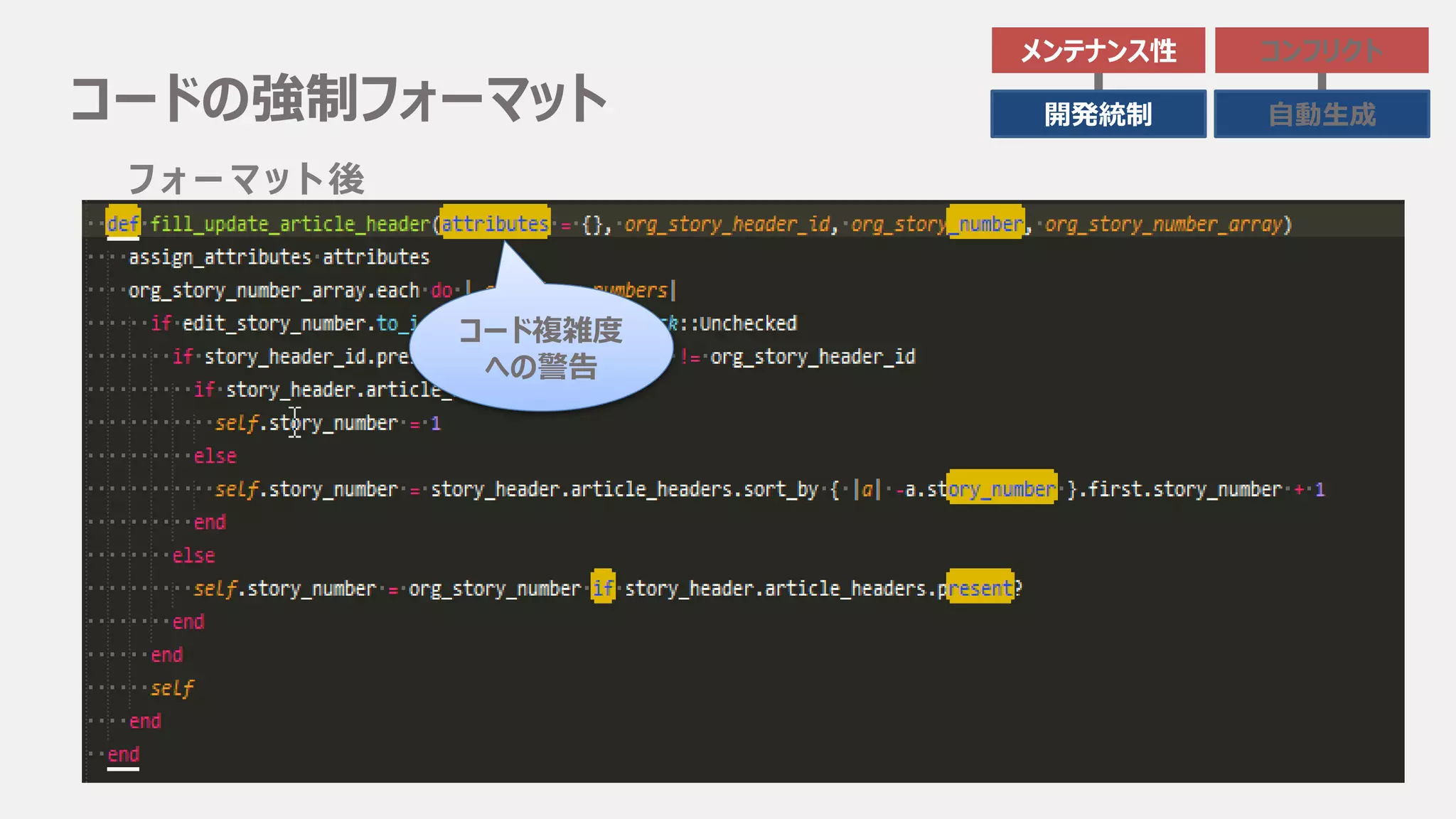Click the fill_update_article_header method name

tap(290, 224)
